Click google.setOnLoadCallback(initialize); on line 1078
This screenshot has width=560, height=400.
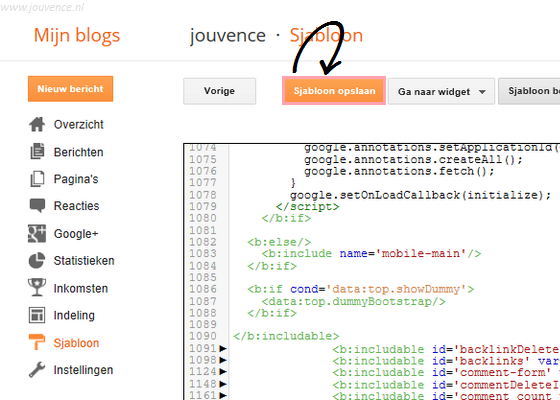tap(421, 195)
